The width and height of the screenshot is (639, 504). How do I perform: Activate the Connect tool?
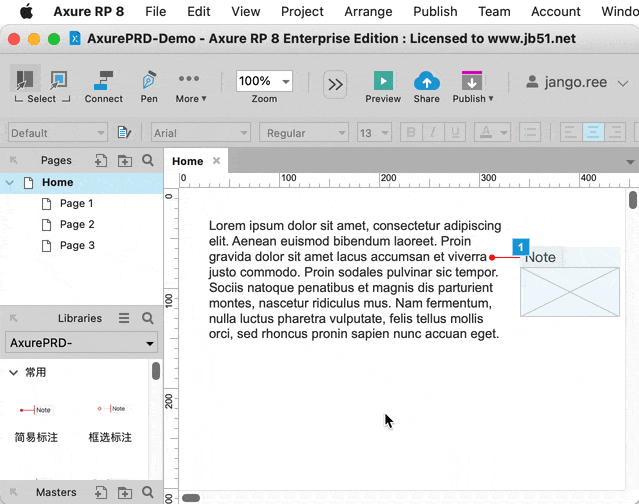[x=104, y=86]
